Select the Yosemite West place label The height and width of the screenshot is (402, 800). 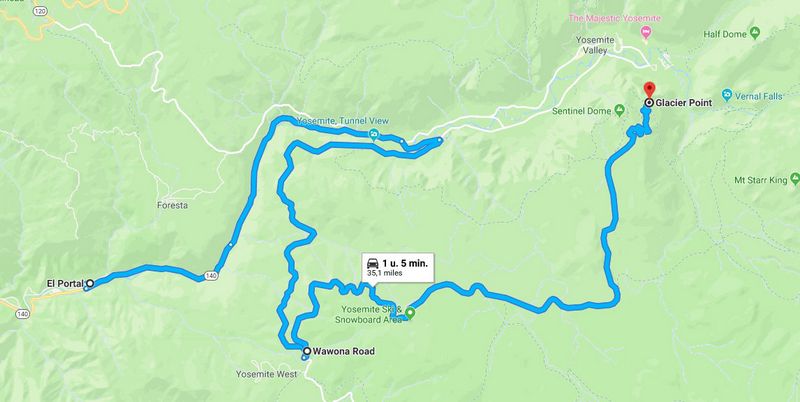click(x=266, y=374)
